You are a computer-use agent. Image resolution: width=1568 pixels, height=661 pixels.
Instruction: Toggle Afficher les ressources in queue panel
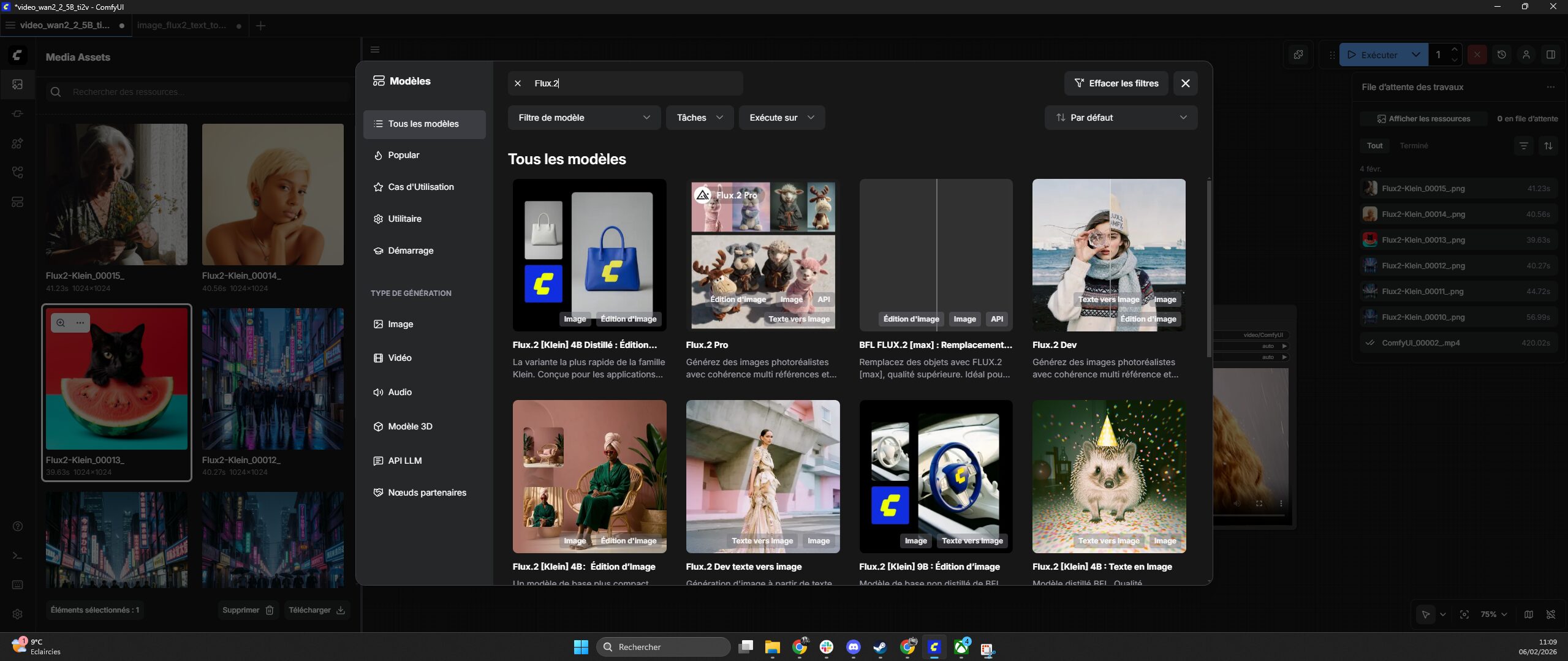click(1423, 119)
